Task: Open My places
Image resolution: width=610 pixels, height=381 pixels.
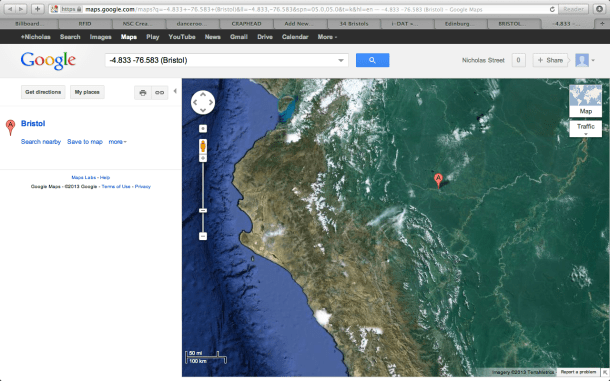Action: tap(87, 92)
